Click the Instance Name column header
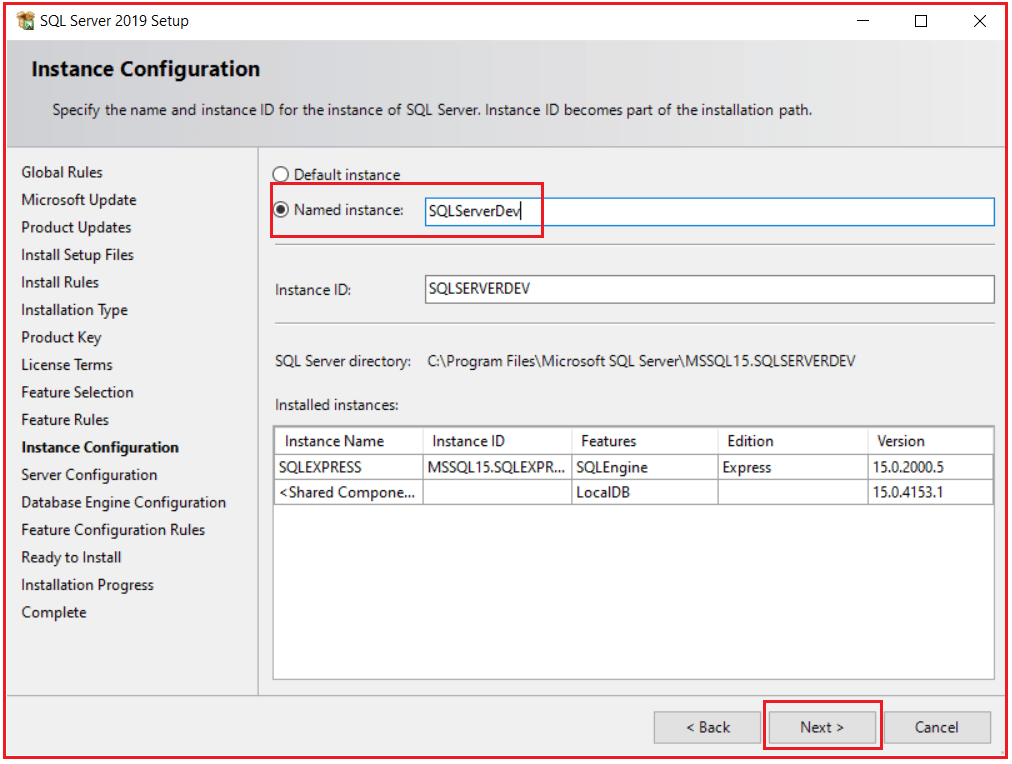This screenshot has width=1012, height=764. click(x=349, y=441)
